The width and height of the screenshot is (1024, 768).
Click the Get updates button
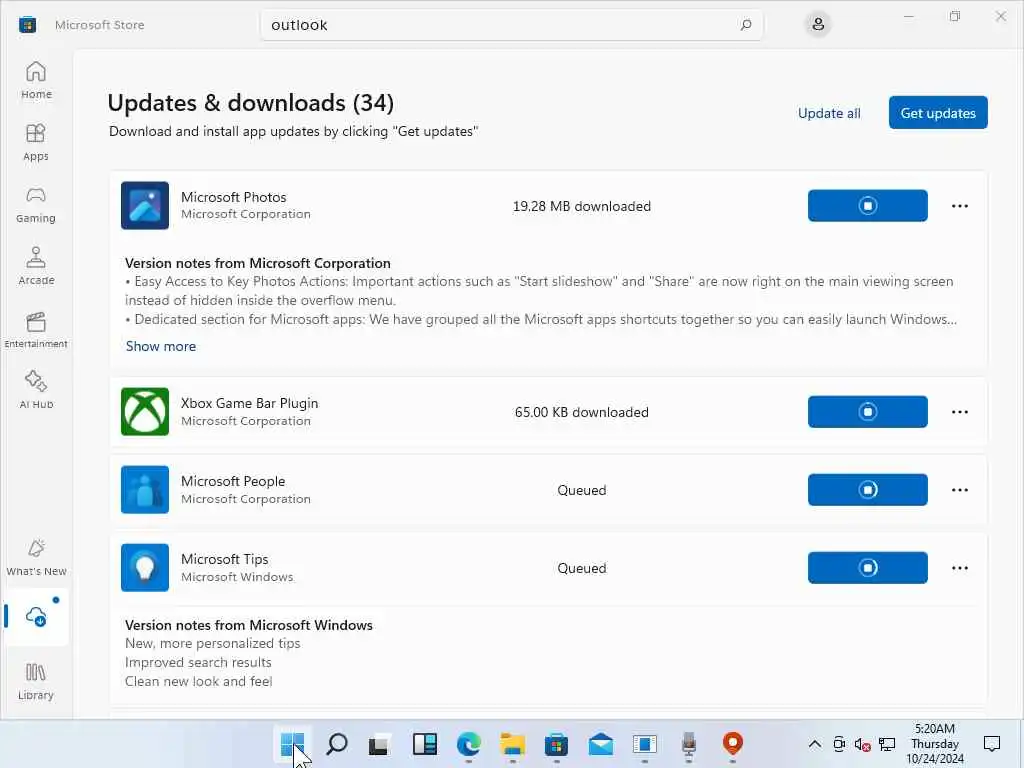938,113
